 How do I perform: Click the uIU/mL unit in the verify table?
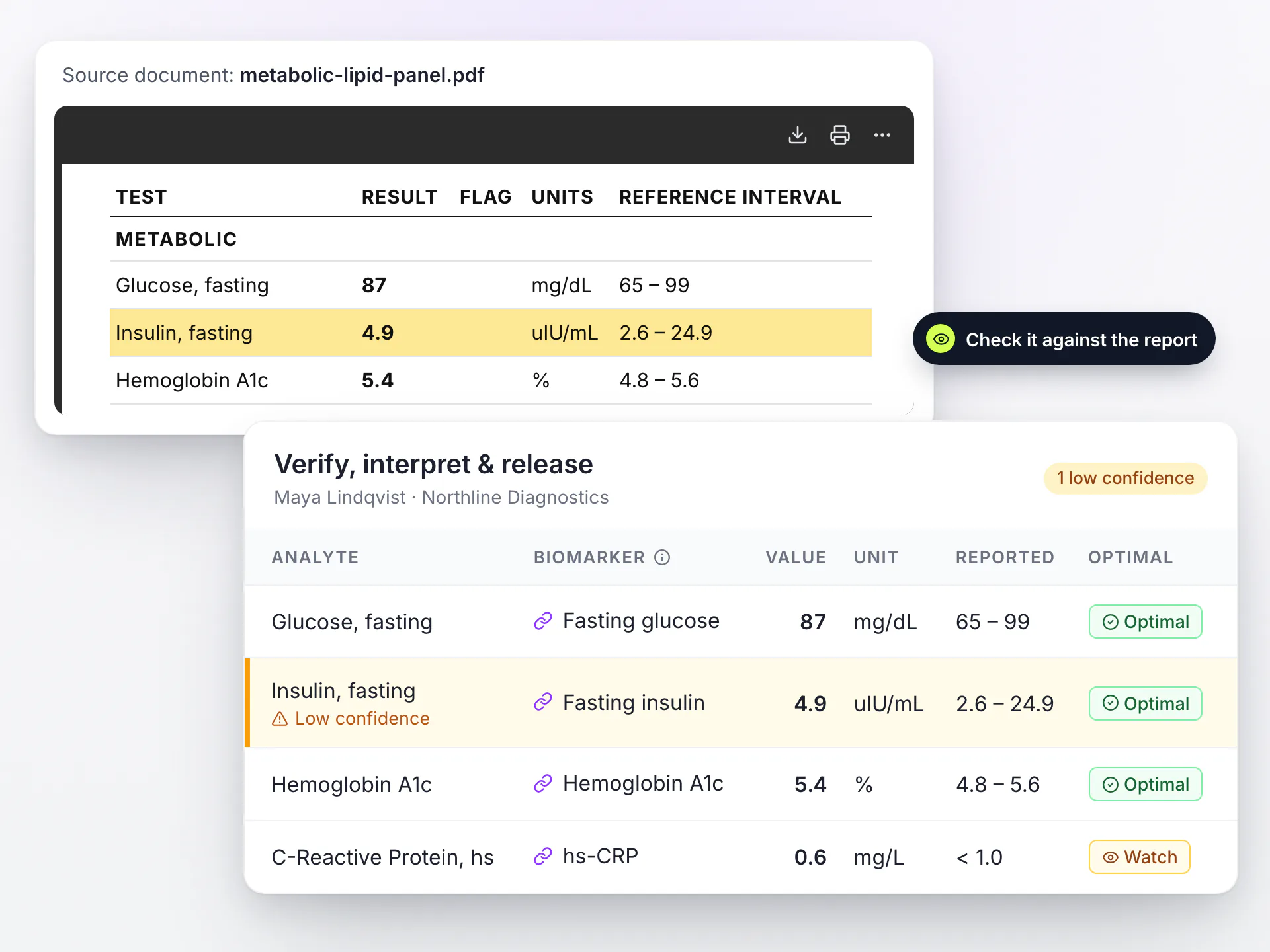pyautogui.click(x=888, y=704)
